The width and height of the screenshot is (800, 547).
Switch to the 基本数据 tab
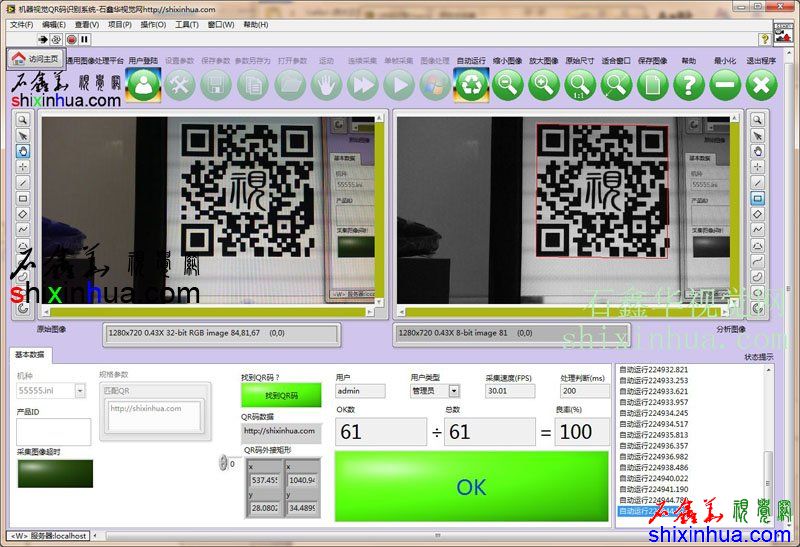(33, 355)
